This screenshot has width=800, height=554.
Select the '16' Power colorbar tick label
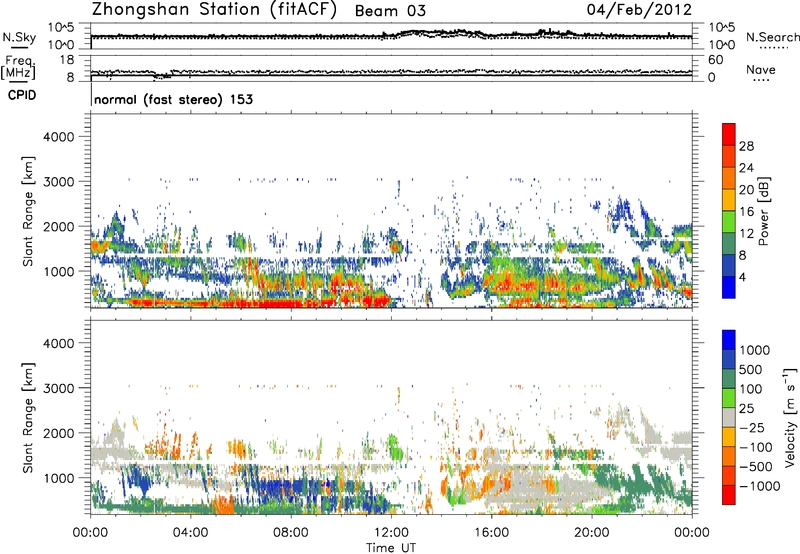[746, 212]
